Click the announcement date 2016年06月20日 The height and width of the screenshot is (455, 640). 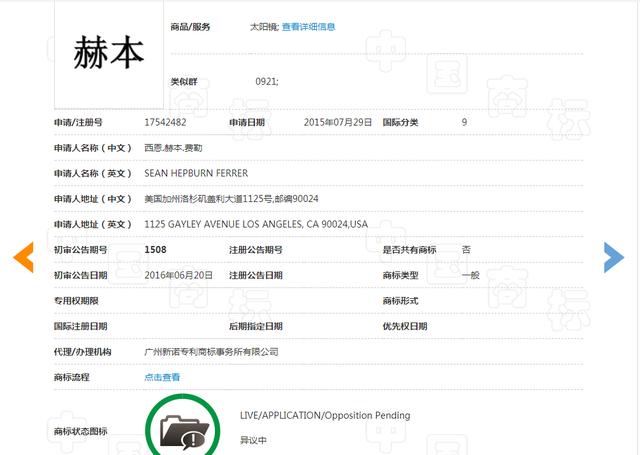(x=178, y=275)
